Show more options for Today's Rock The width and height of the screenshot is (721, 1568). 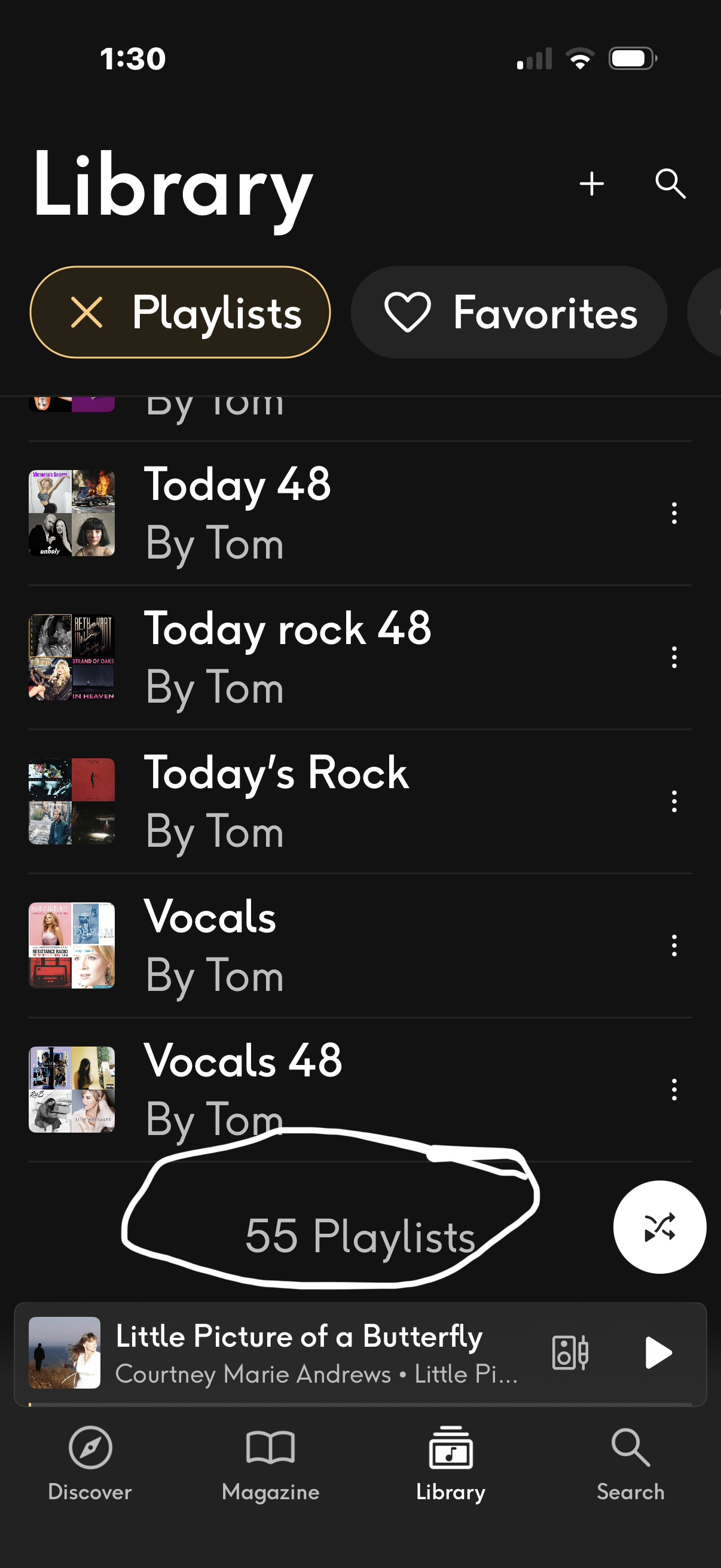click(674, 801)
